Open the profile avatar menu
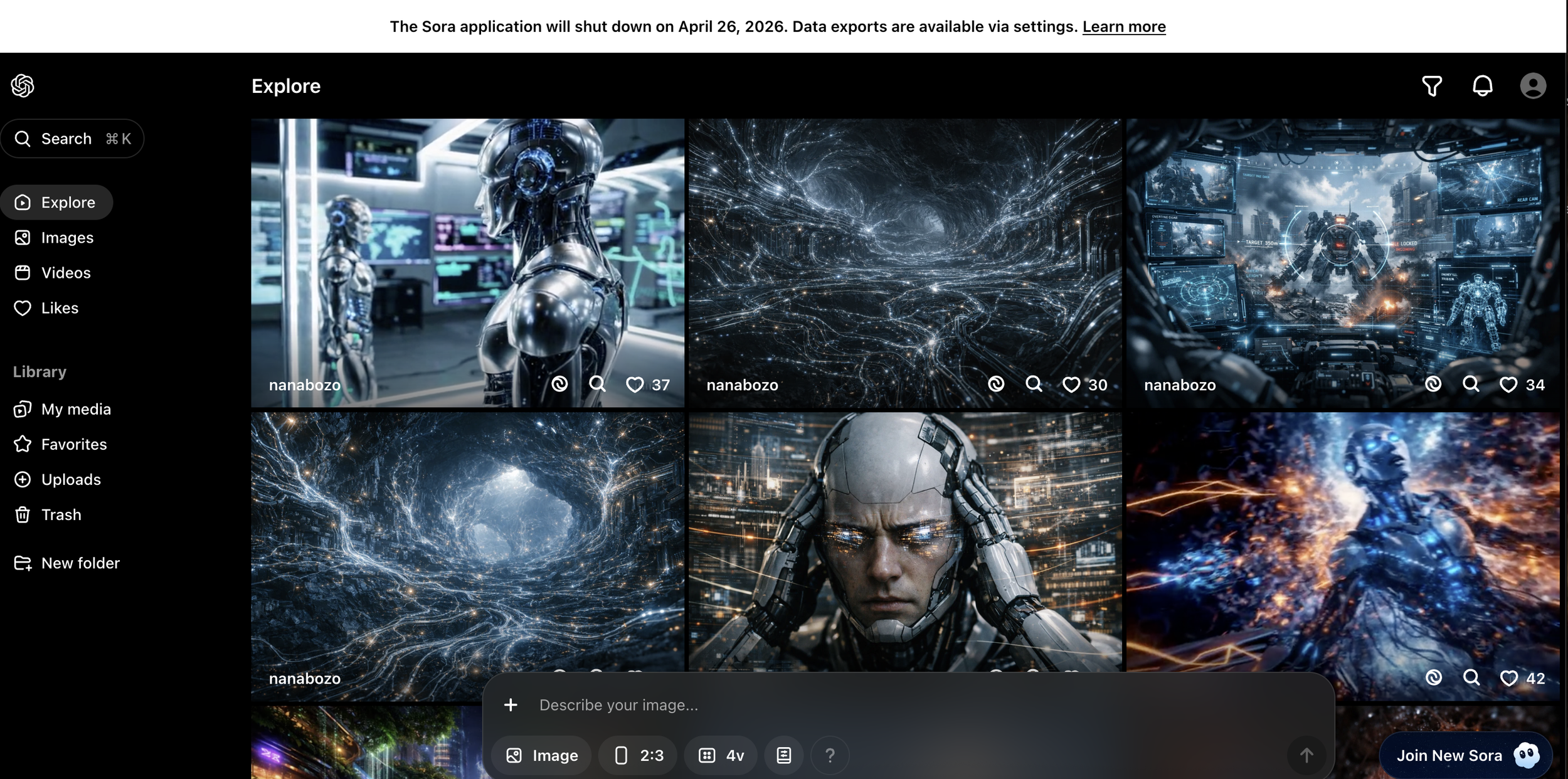 [x=1533, y=86]
